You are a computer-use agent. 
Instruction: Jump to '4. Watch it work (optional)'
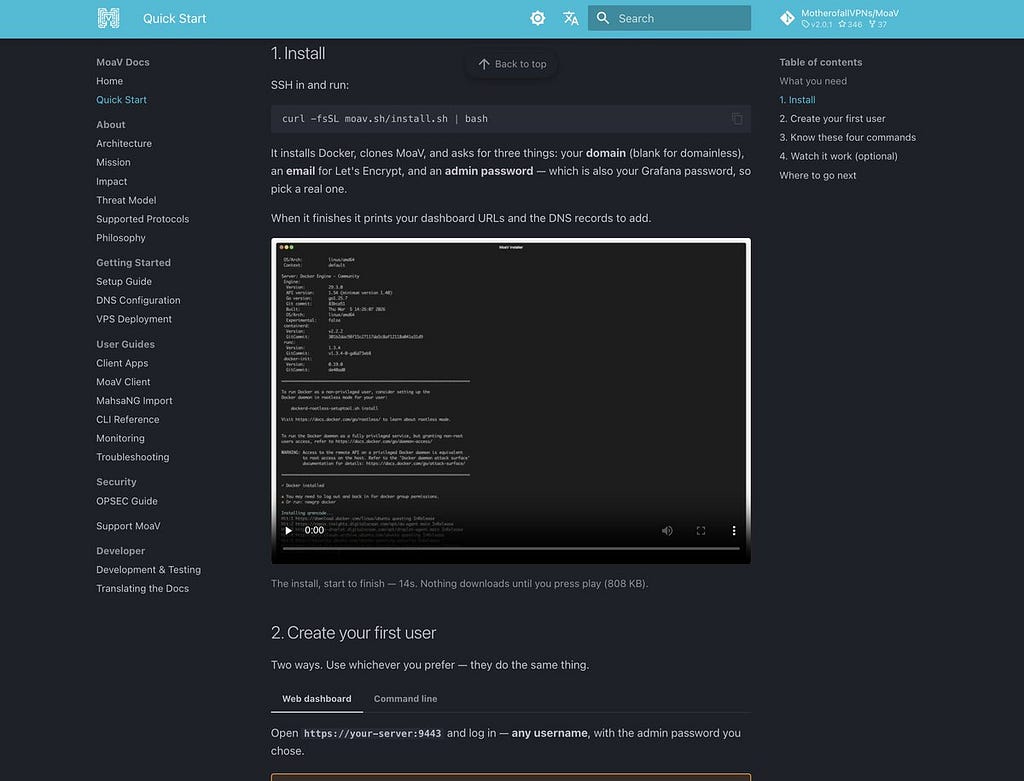(839, 157)
